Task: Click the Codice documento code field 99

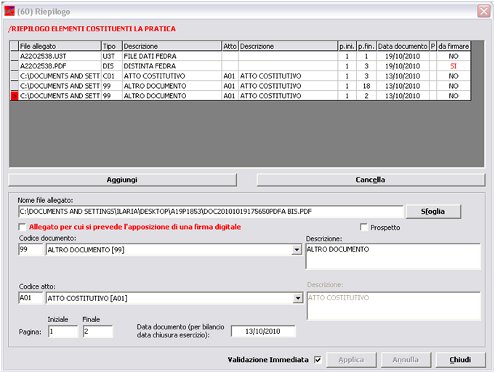Action: 31,249
